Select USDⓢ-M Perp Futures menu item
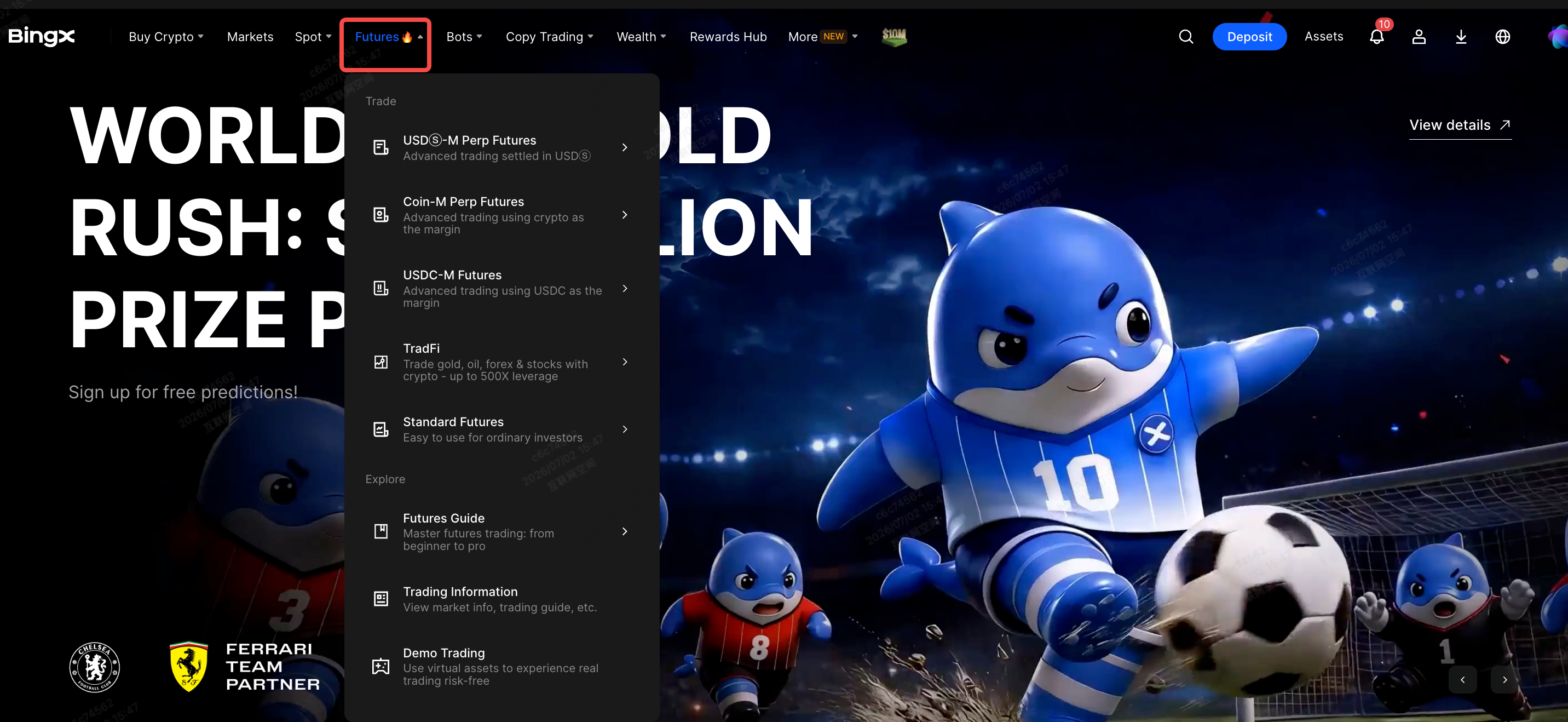Screen dimensions: 1568x722 (501, 147)
